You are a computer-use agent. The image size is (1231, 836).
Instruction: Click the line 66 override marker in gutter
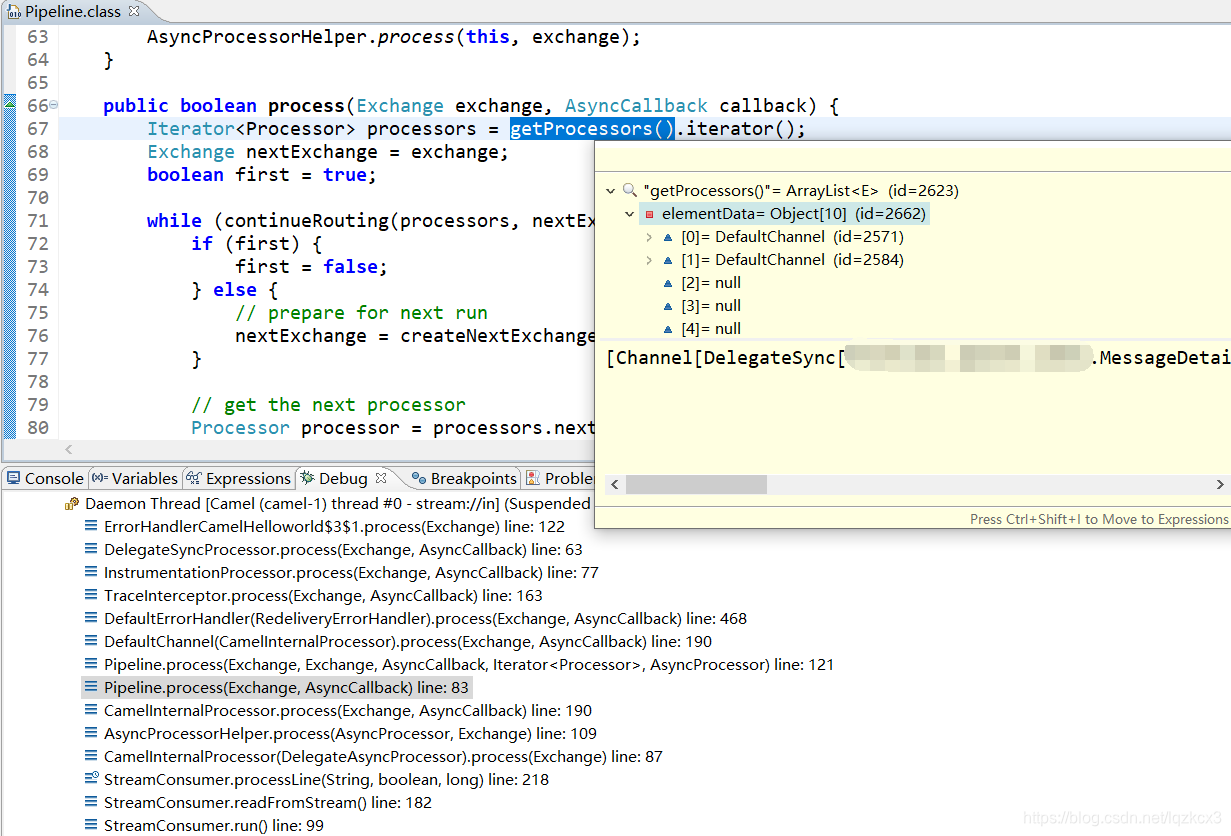tap(9, 103)
